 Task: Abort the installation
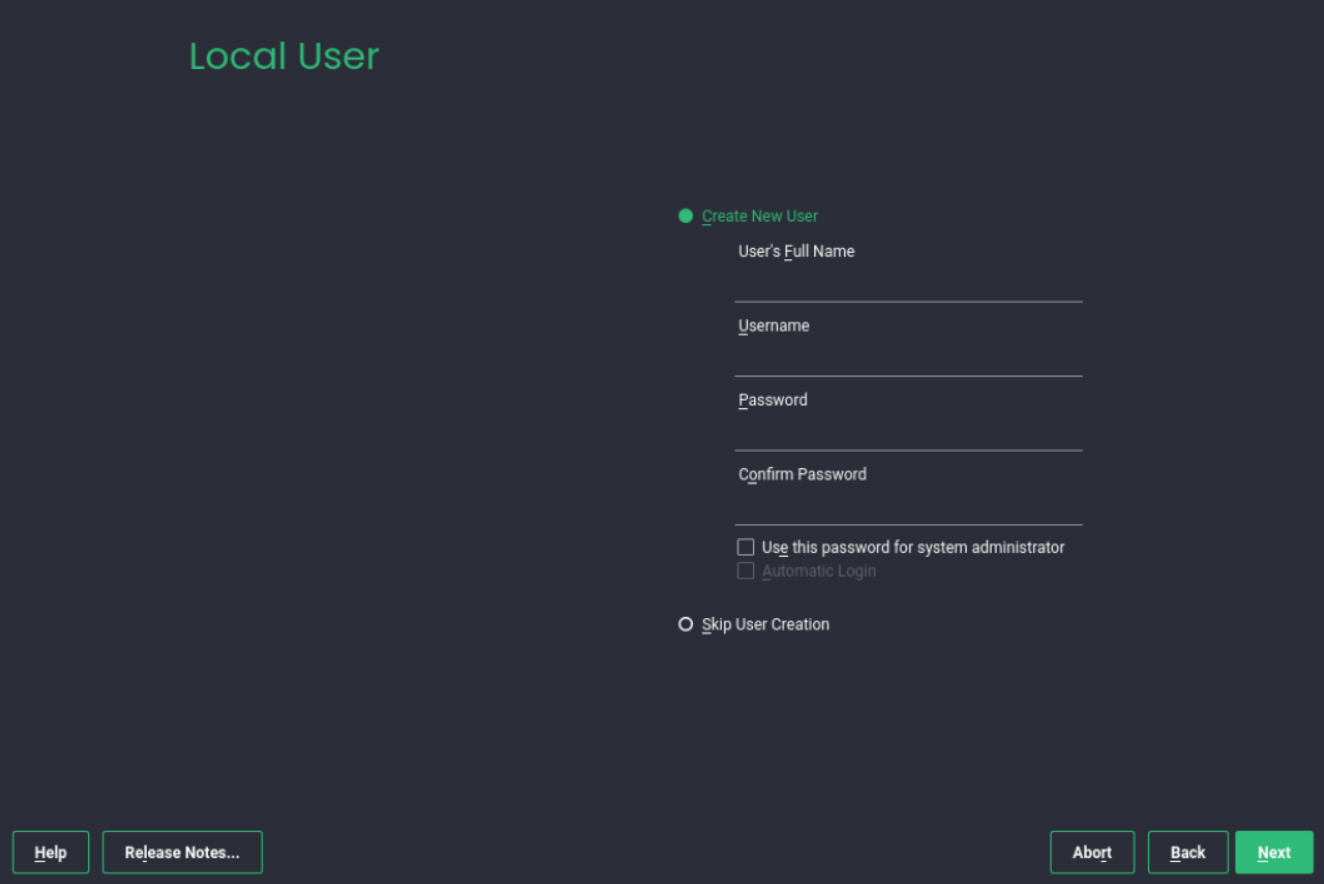(1092, 852)
